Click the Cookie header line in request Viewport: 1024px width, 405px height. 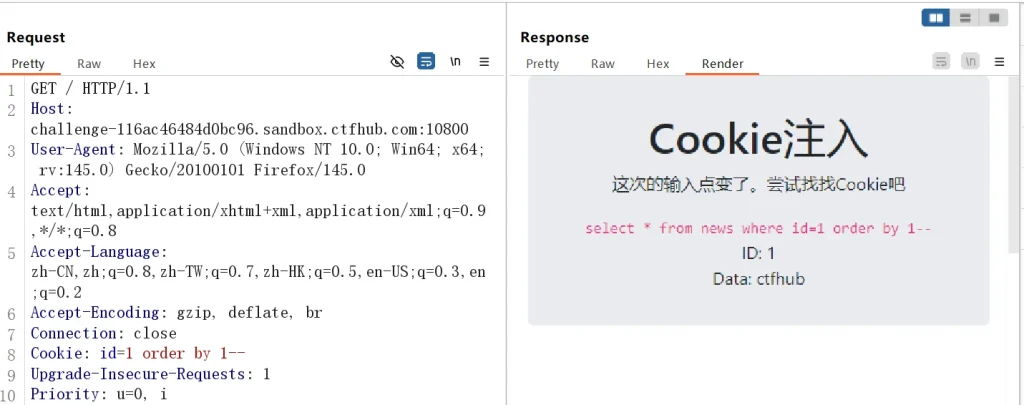click(x=138, y=354)
